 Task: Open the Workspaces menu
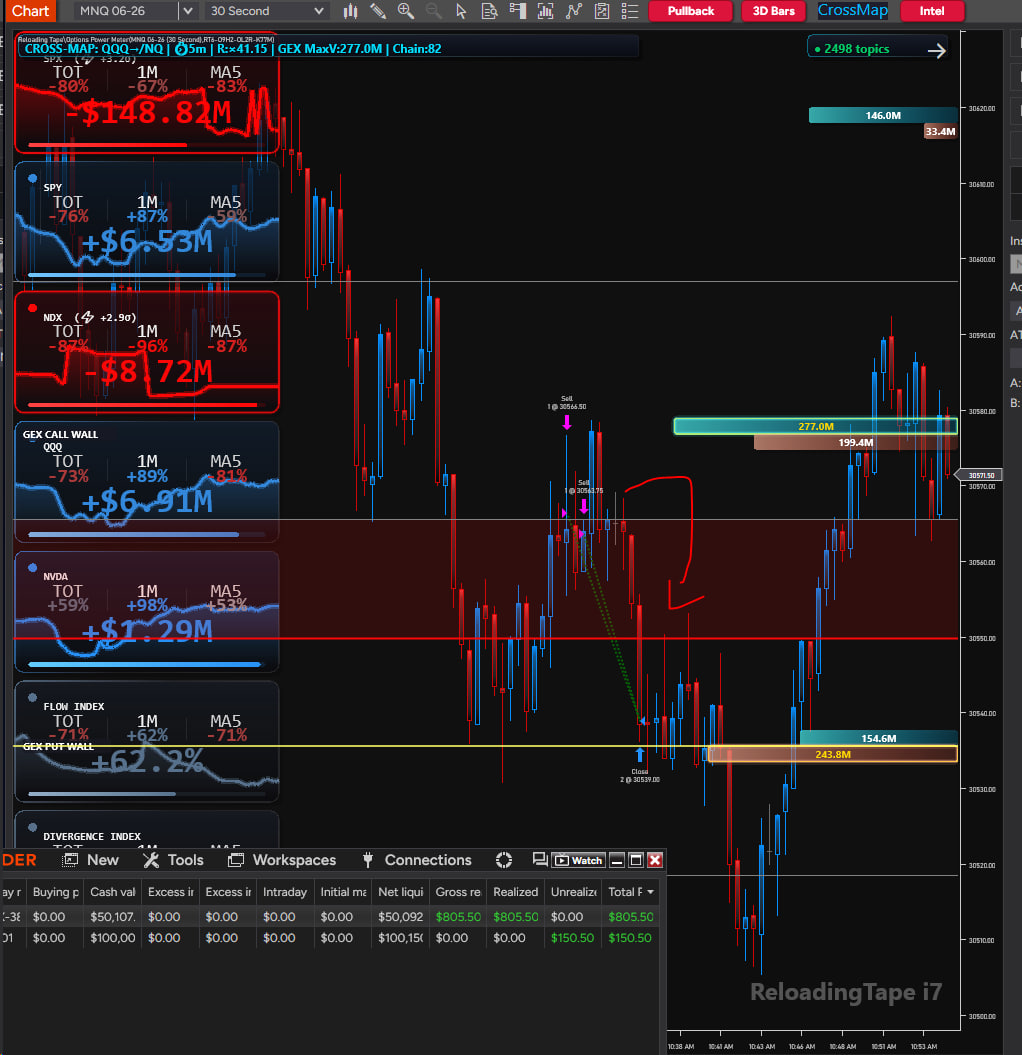294,860
